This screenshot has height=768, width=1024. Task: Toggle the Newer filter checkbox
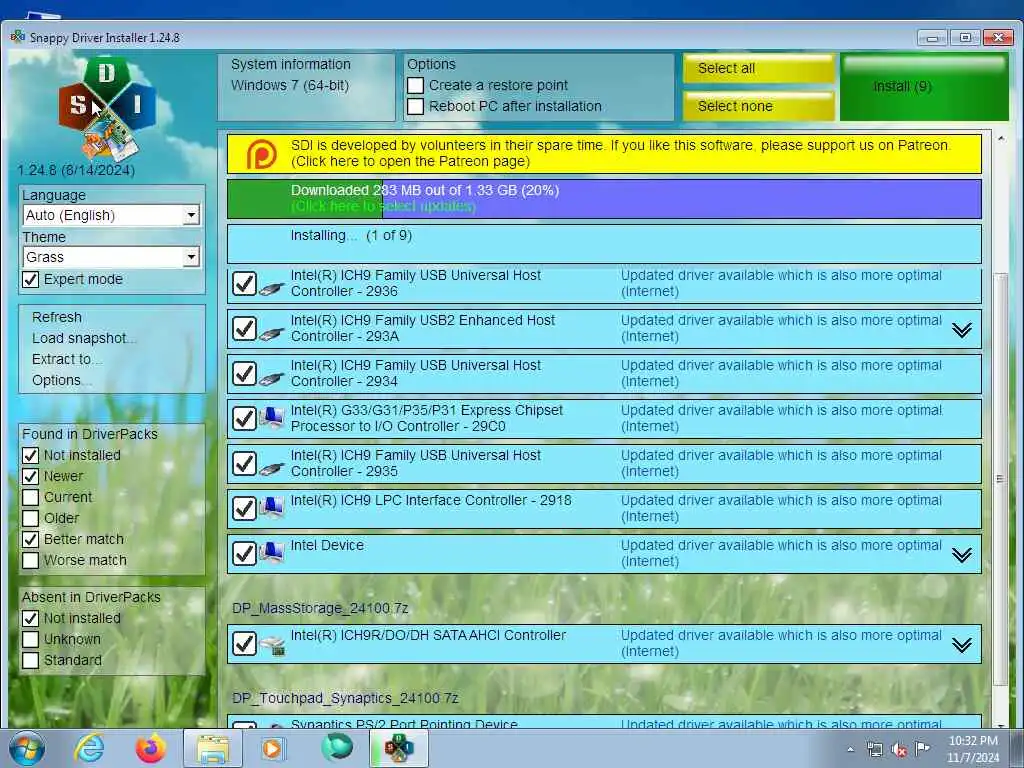click(31, 476)
